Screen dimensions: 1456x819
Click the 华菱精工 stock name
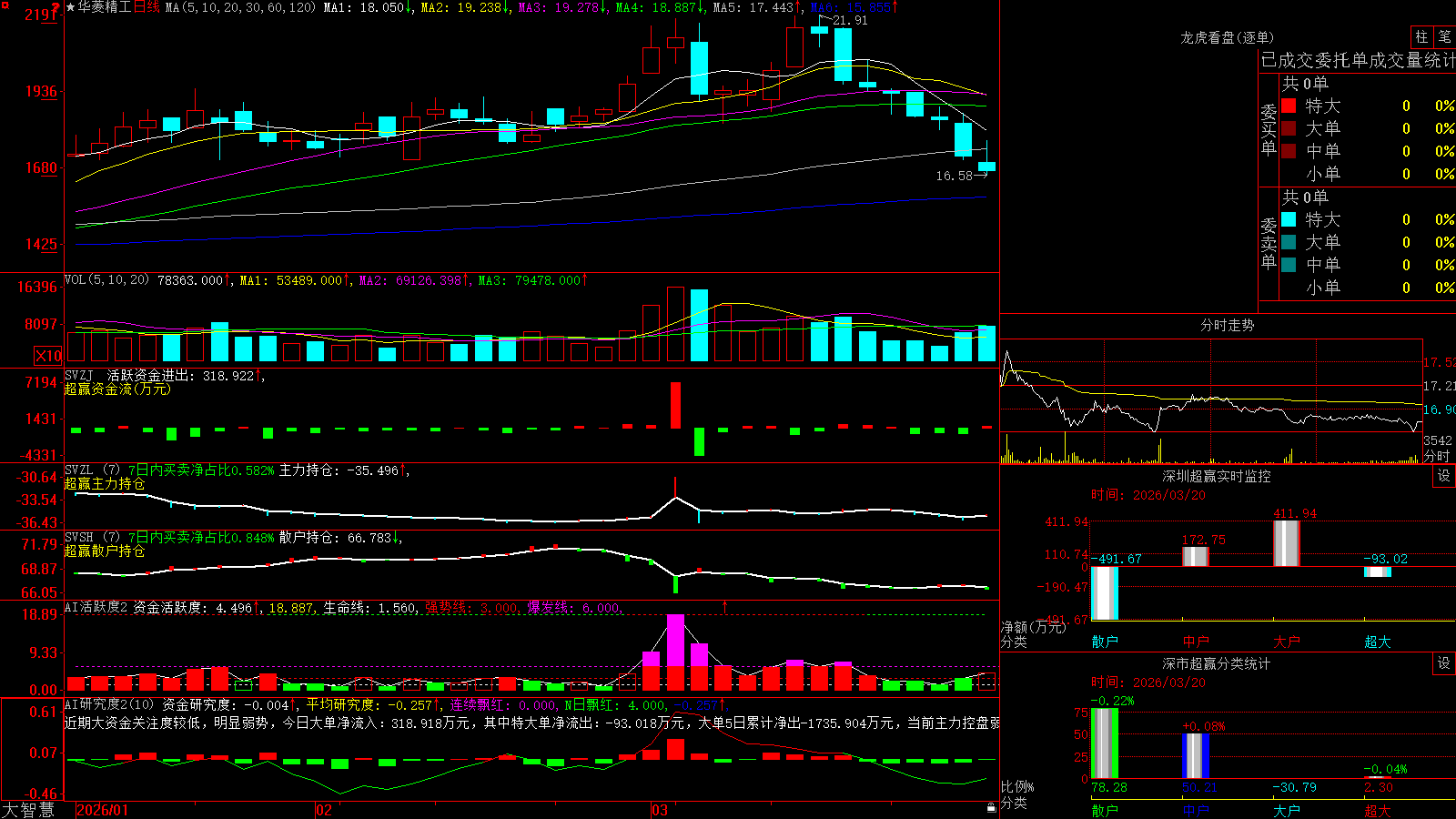[x=105, y=7]
